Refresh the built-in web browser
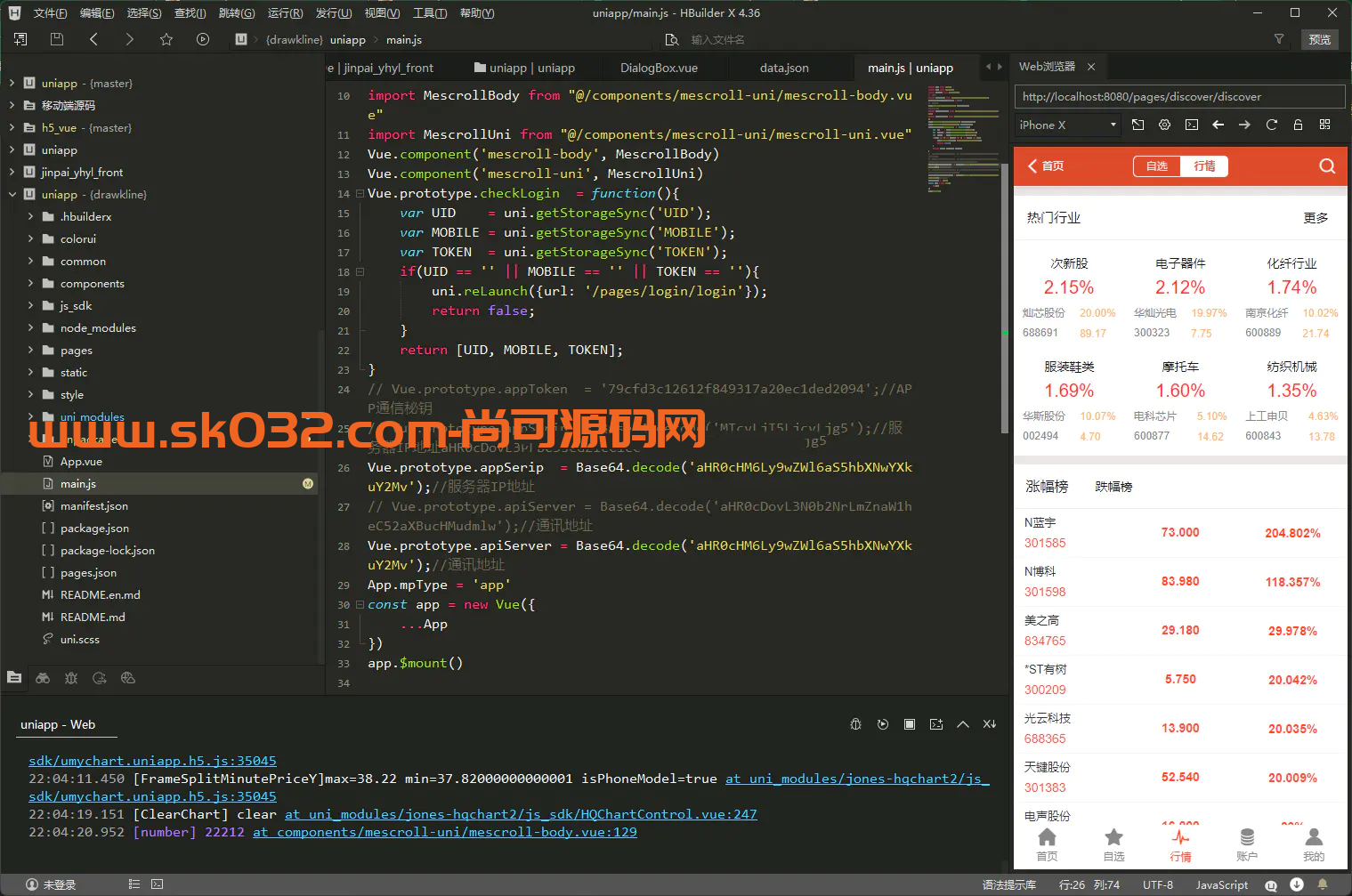Screen dimensions: 1352x896 click(1271, 125)
